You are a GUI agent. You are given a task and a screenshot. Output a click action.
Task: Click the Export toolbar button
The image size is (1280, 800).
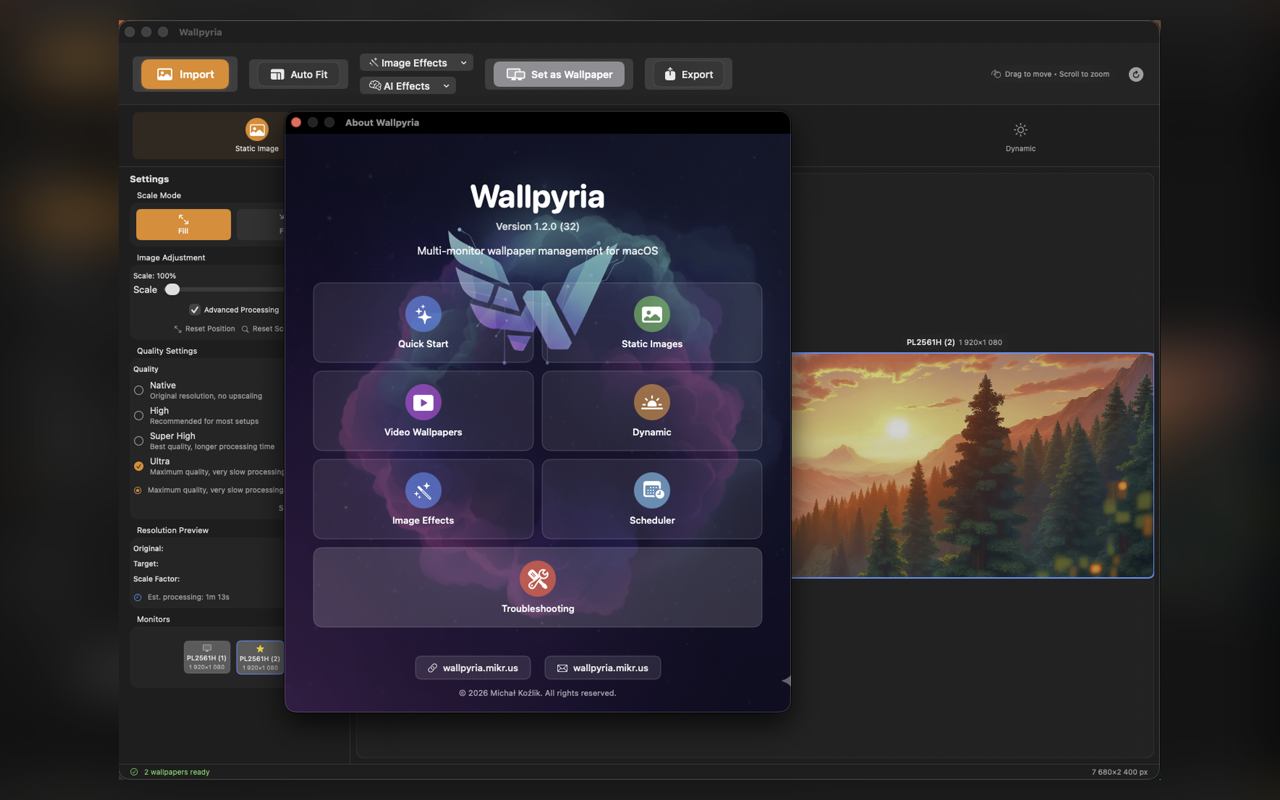(688, 74)
